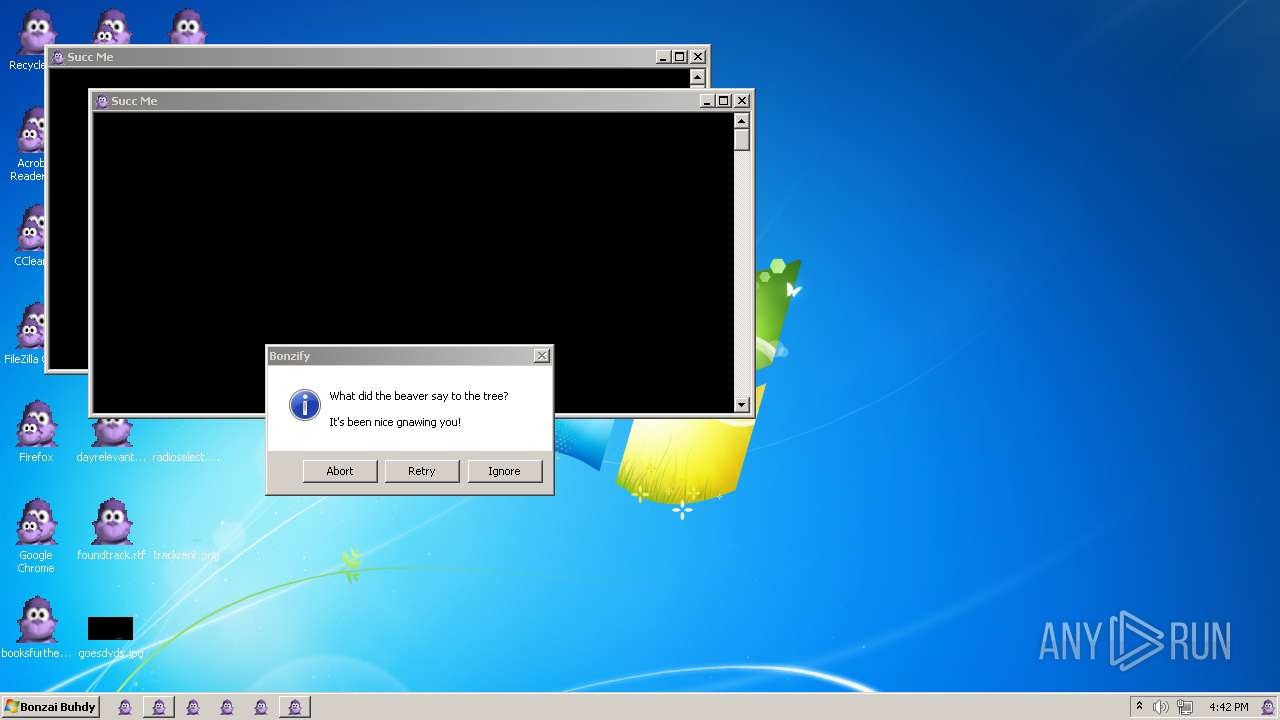Close the front Succ Me window
The height and width of the screenshot is (720, 1280).
coord(742,101)
